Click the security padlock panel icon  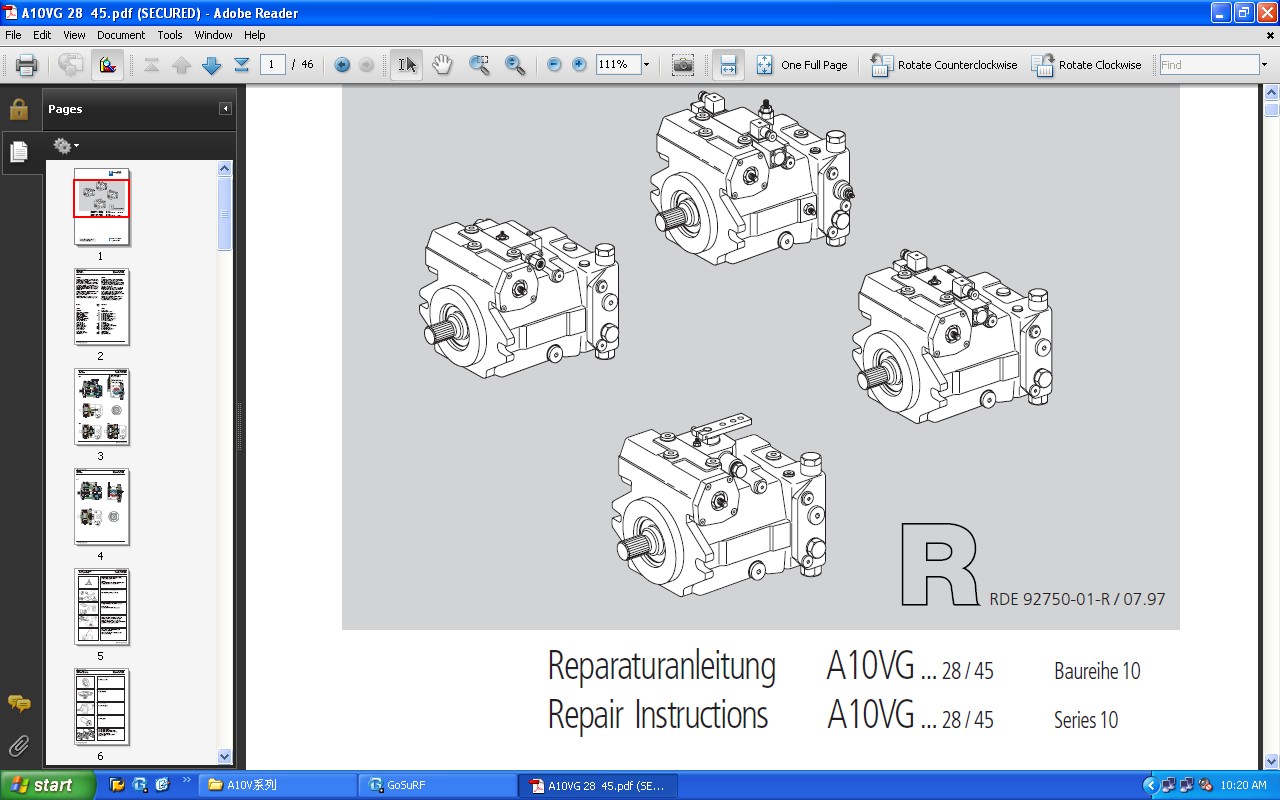19,109
